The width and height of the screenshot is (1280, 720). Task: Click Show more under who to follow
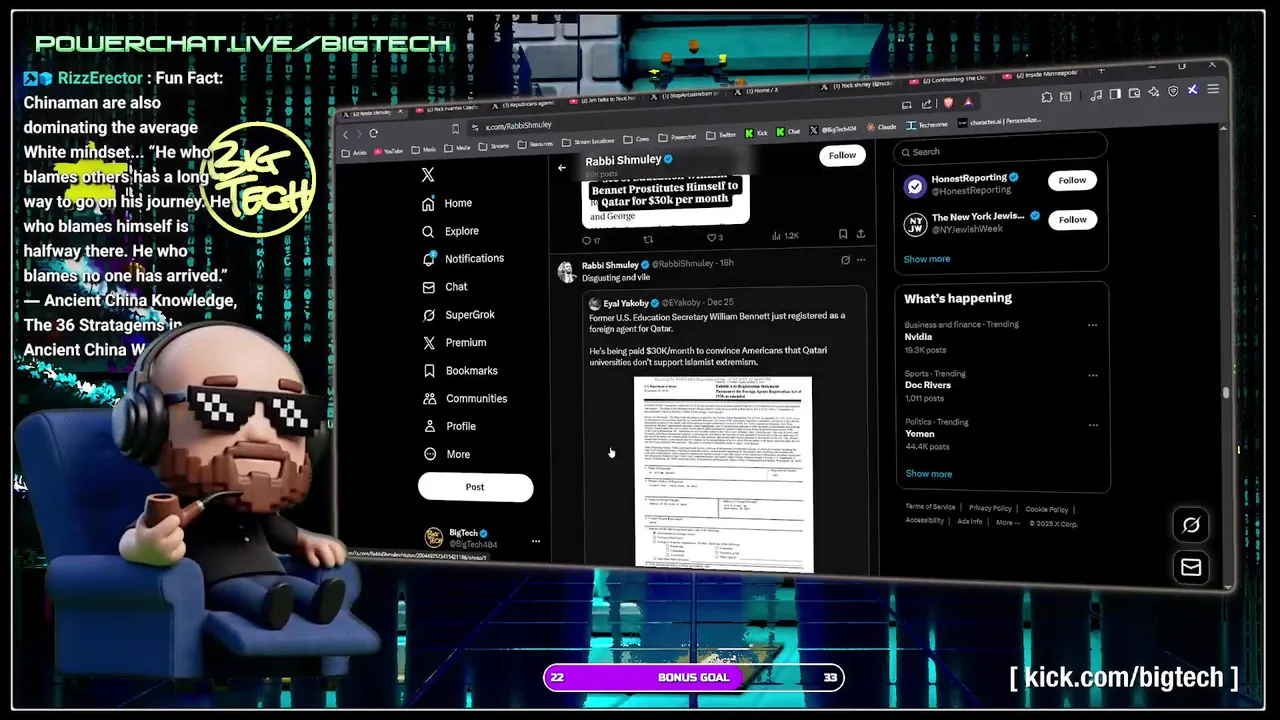tap(927, 259)
